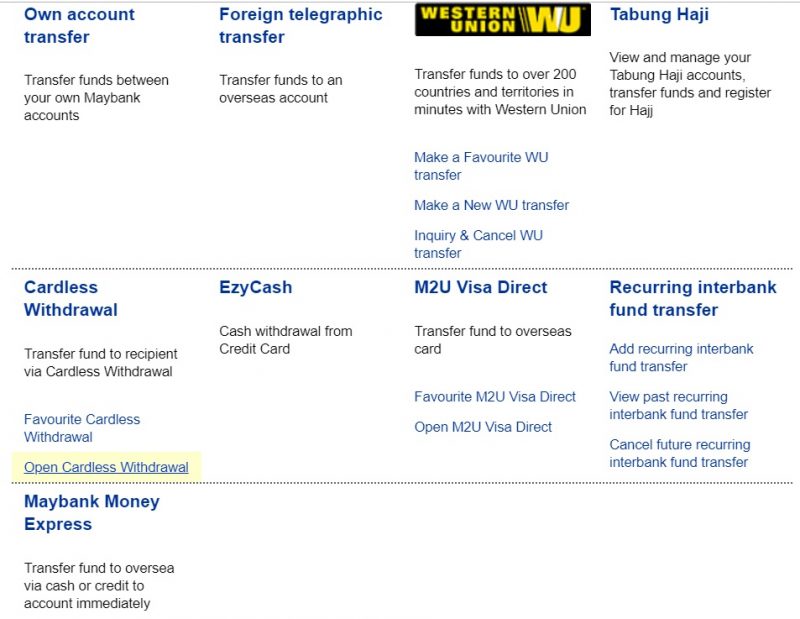Open Foreign telegraphic transfer heading
The height and width of the screenshot is (619, 800).
pos(301,26)
